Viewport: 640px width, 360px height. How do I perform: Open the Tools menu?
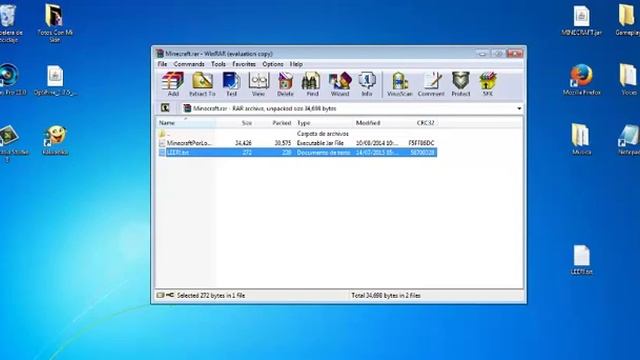coord(218,64)
